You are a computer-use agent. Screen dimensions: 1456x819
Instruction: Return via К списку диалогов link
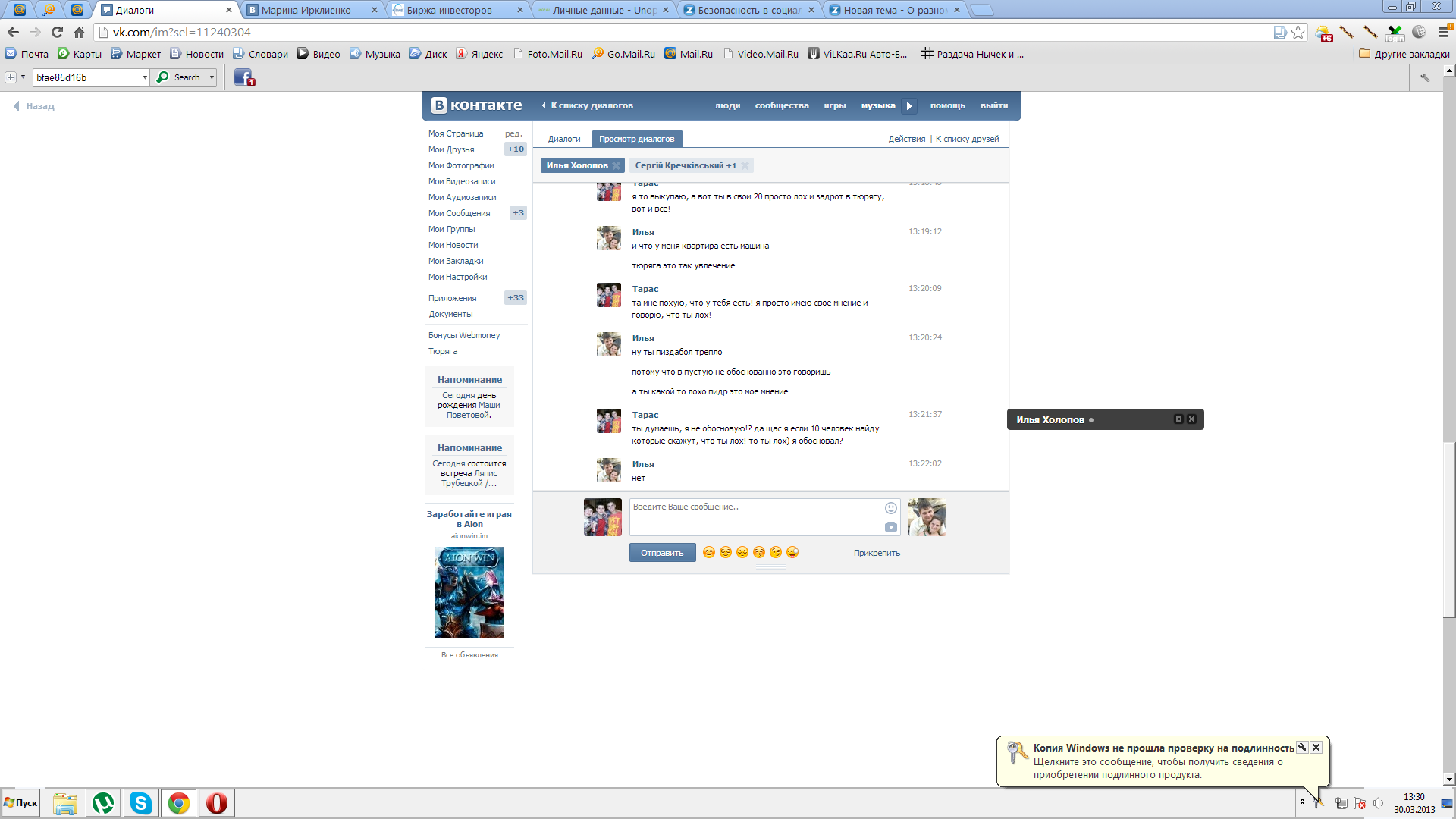(588, 105)
